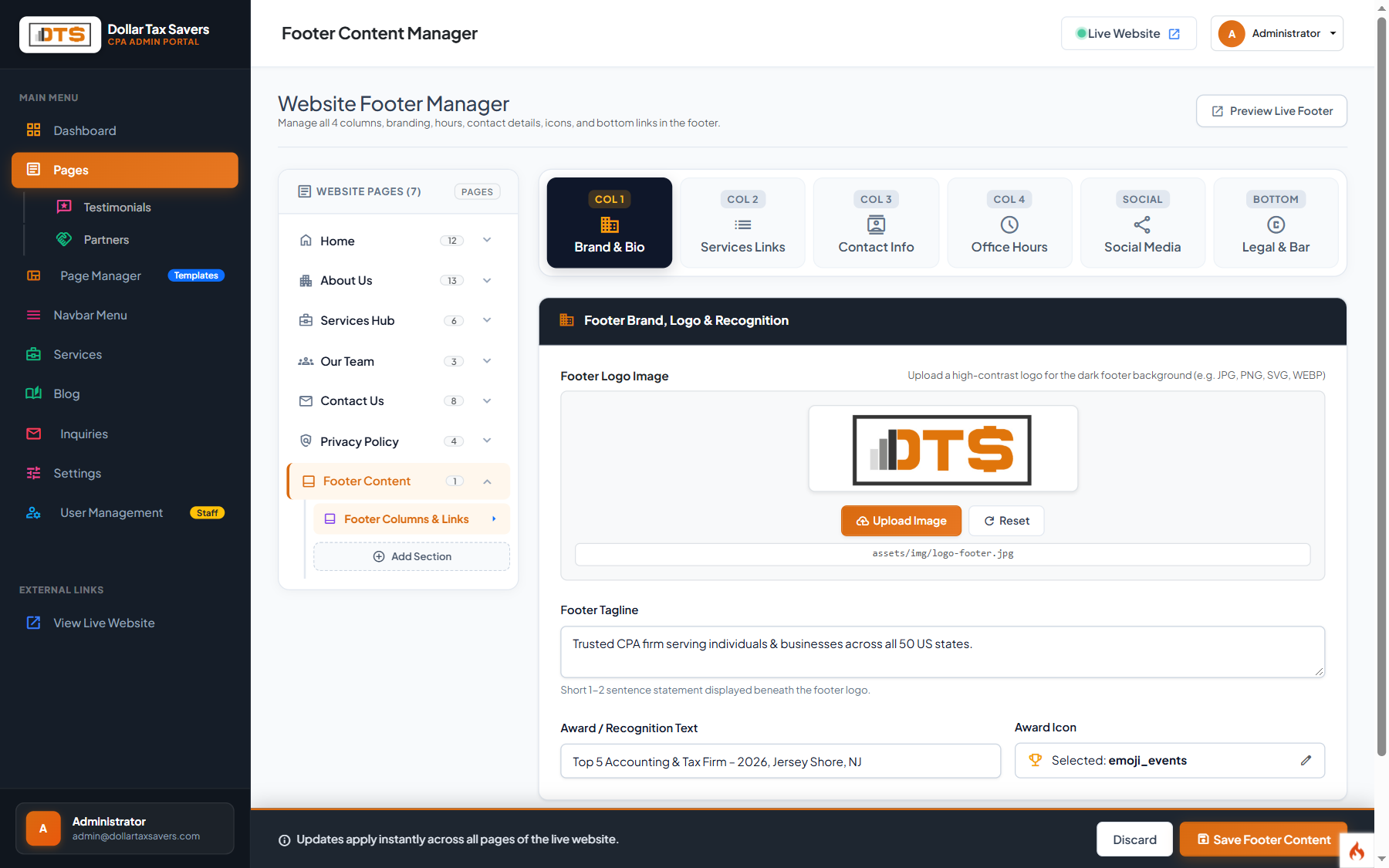1389x868 pixels.
Task: Click the Our Team group icon
Action: click(306, 361)
